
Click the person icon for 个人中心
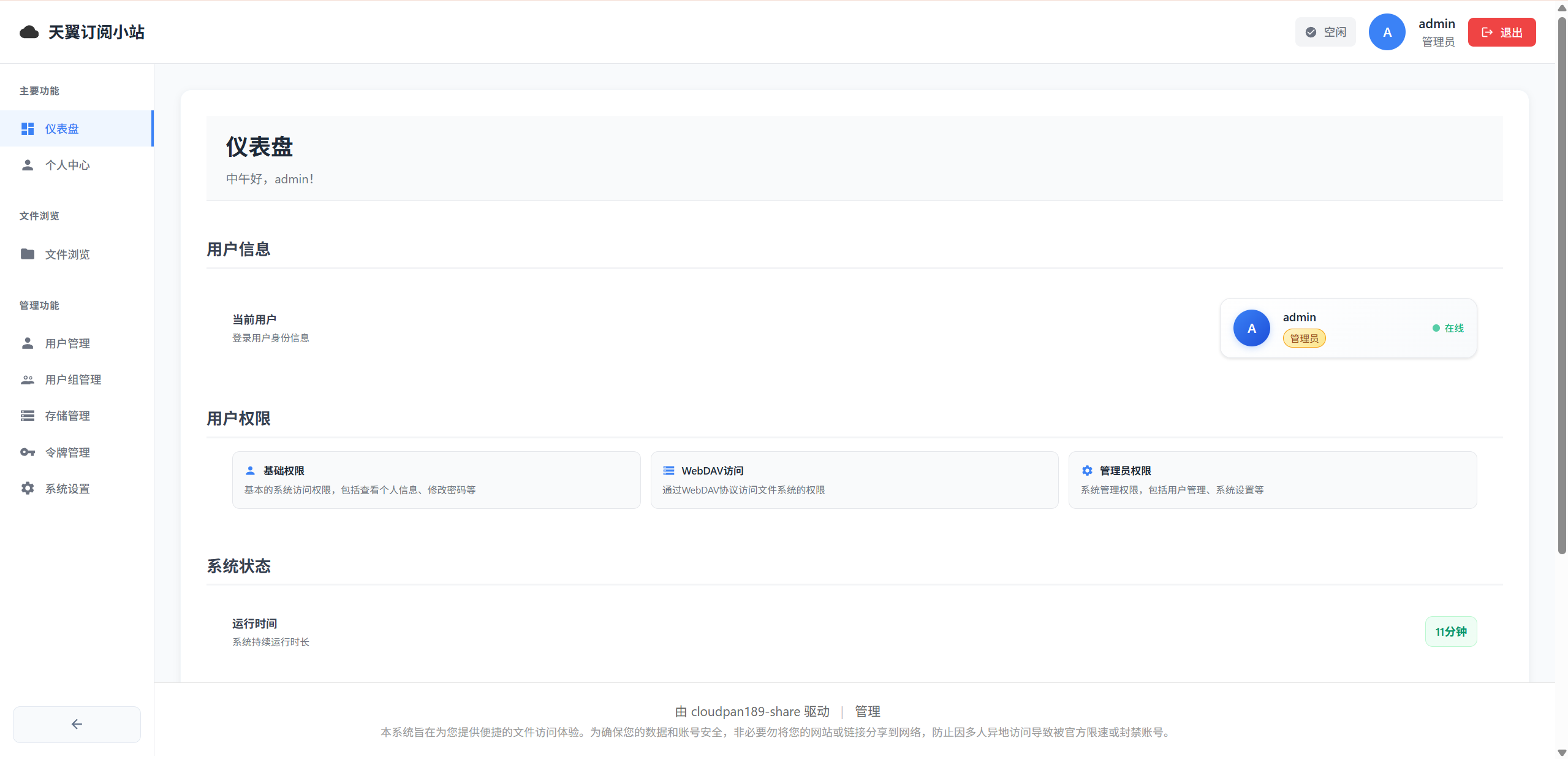coord(28,165)
